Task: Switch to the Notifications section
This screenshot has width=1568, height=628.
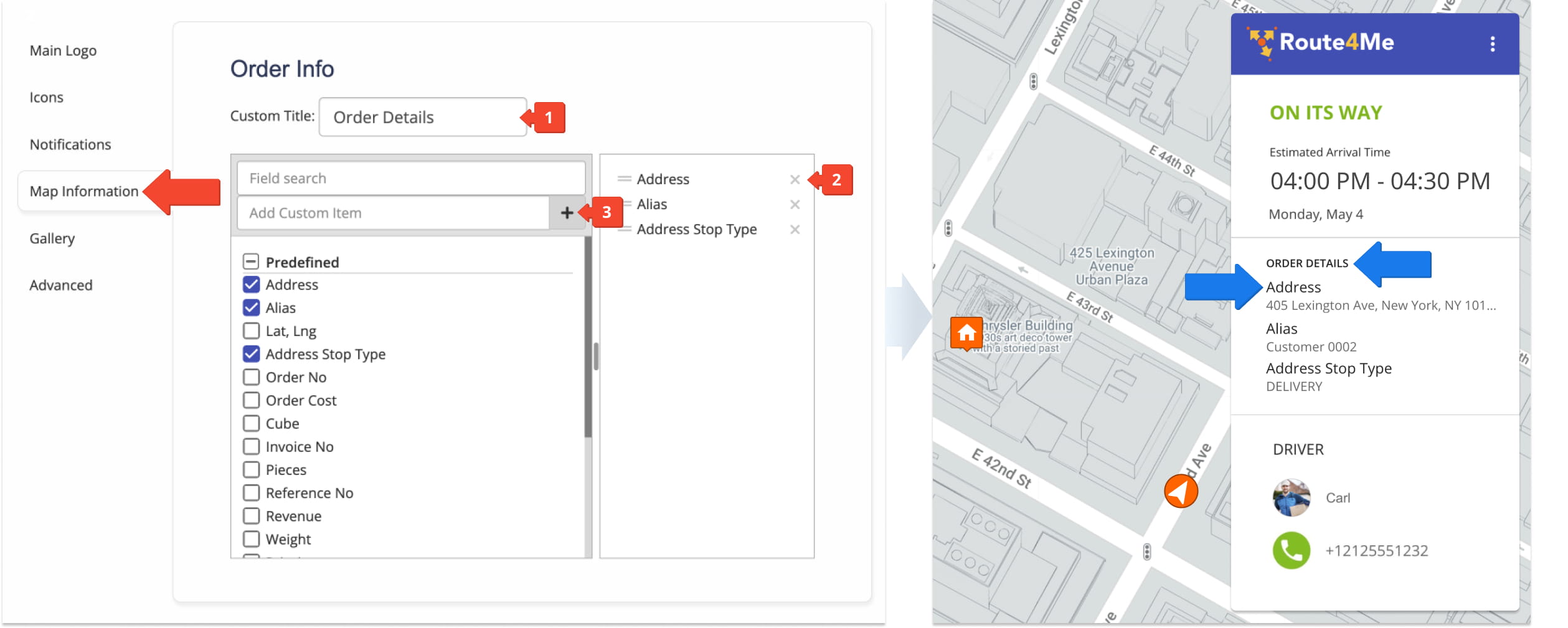Action: click(x=70, y=144)
